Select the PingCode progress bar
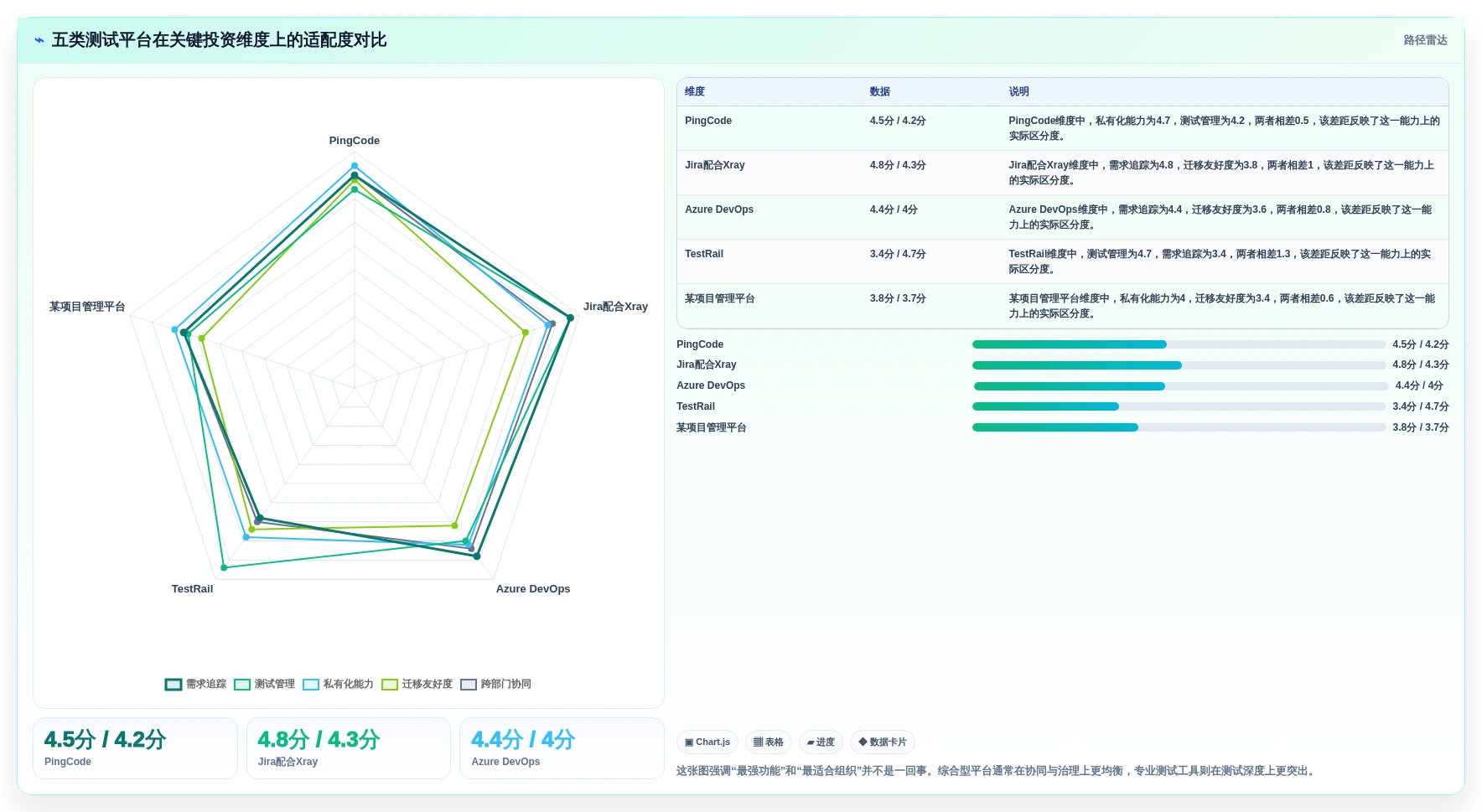 pyautogui.click(x=1179, y=344)
